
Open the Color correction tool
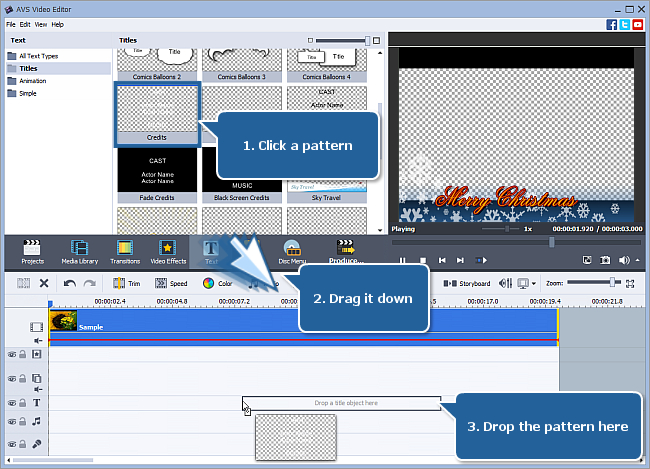point(218,283)
